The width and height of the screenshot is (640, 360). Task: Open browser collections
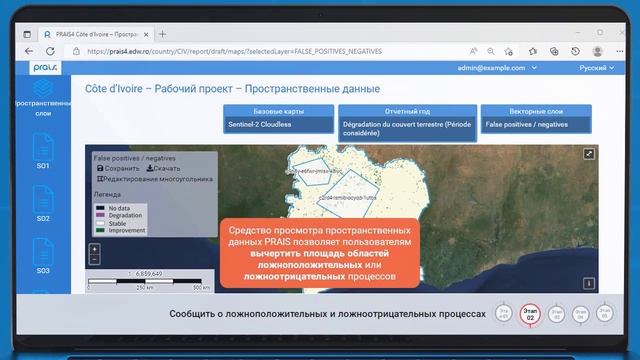point(554,51)
